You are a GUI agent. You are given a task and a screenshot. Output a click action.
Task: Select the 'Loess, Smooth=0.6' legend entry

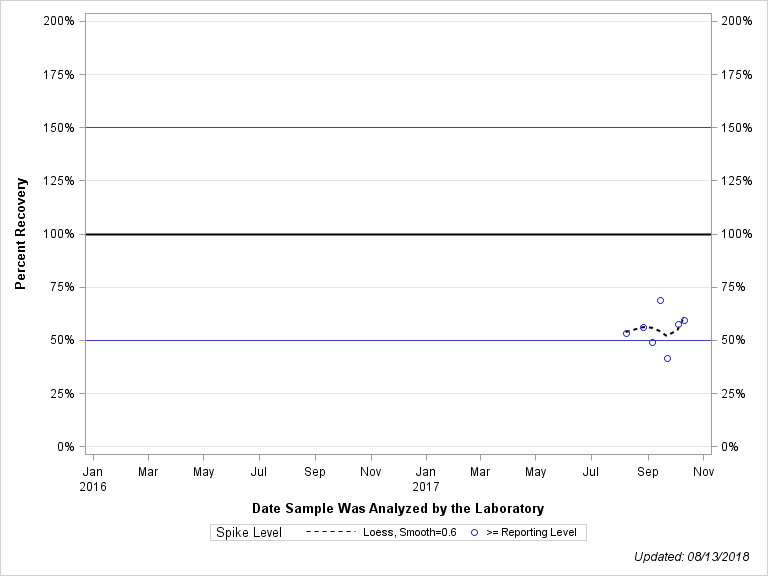(409, 532)
